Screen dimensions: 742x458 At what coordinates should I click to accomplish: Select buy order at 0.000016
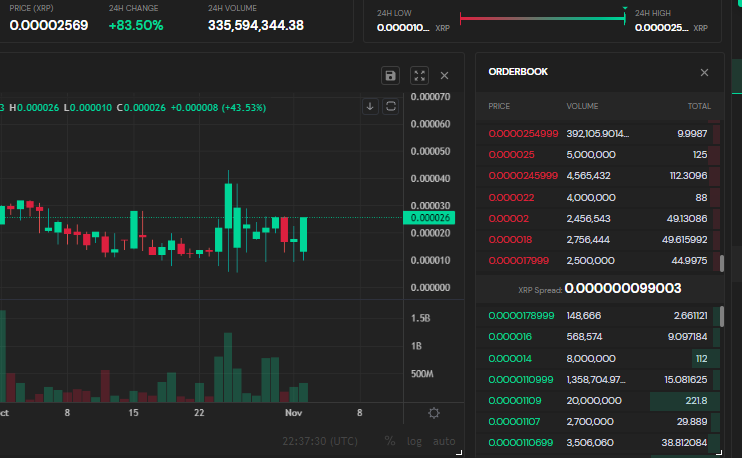[x=598, y=337]
